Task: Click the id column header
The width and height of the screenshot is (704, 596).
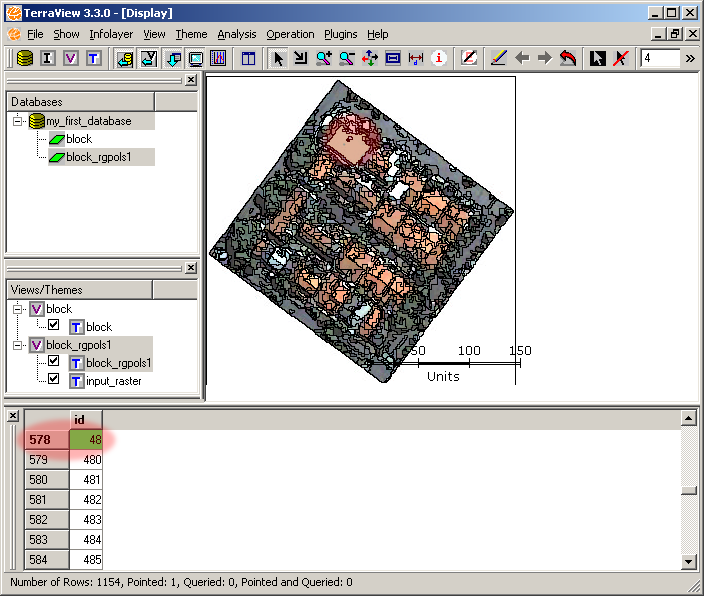Action: pyautogui.click(x=85, y=420)
